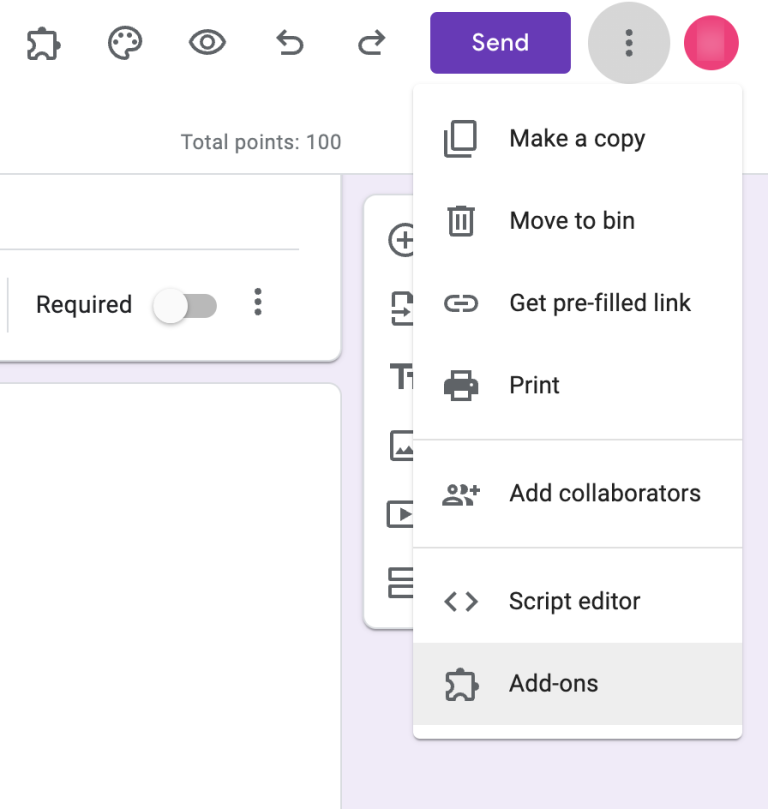Insert an image using the image icon
768x809 pixels.
tap(404, 446)
